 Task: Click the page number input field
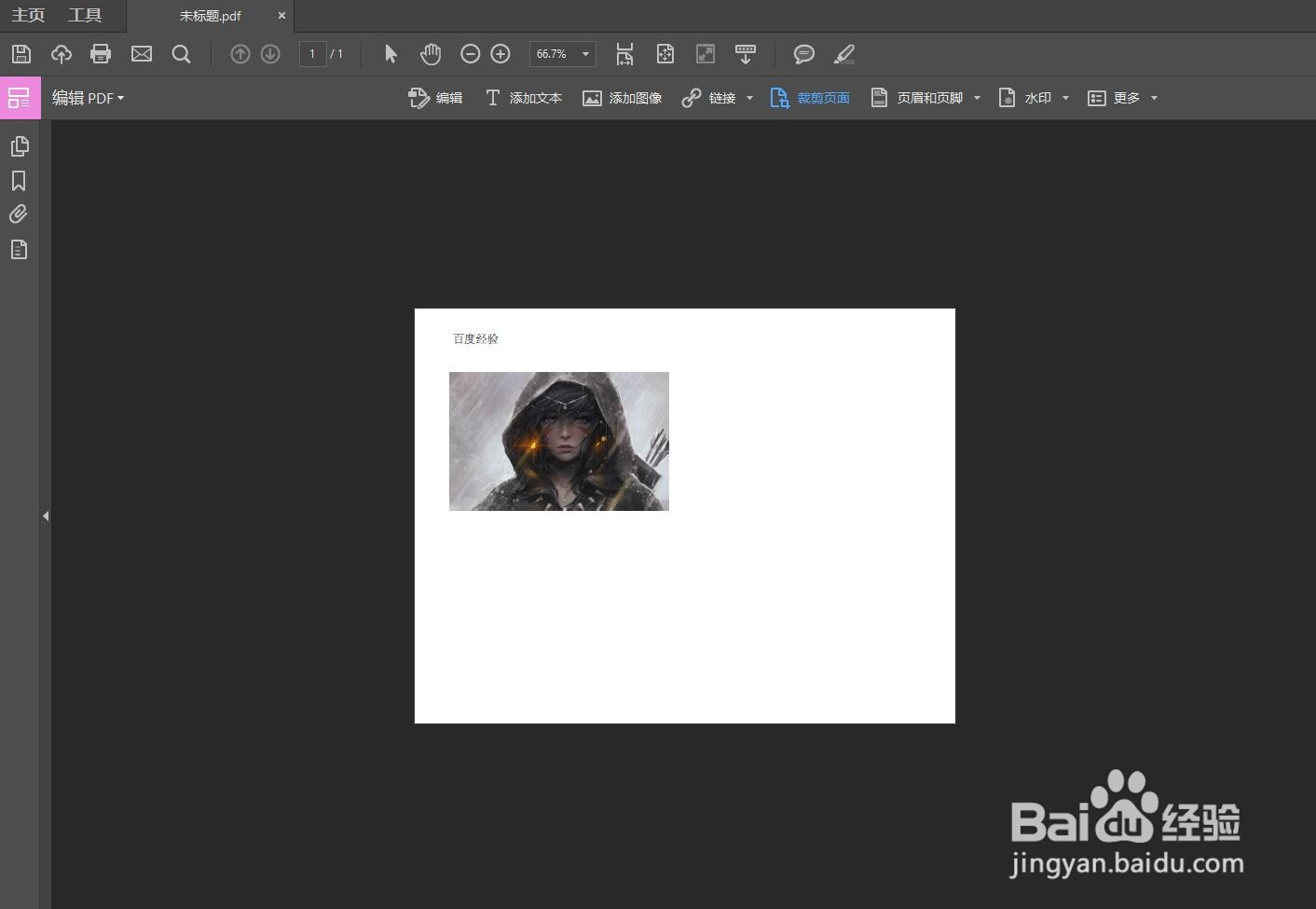pos(312,54)
